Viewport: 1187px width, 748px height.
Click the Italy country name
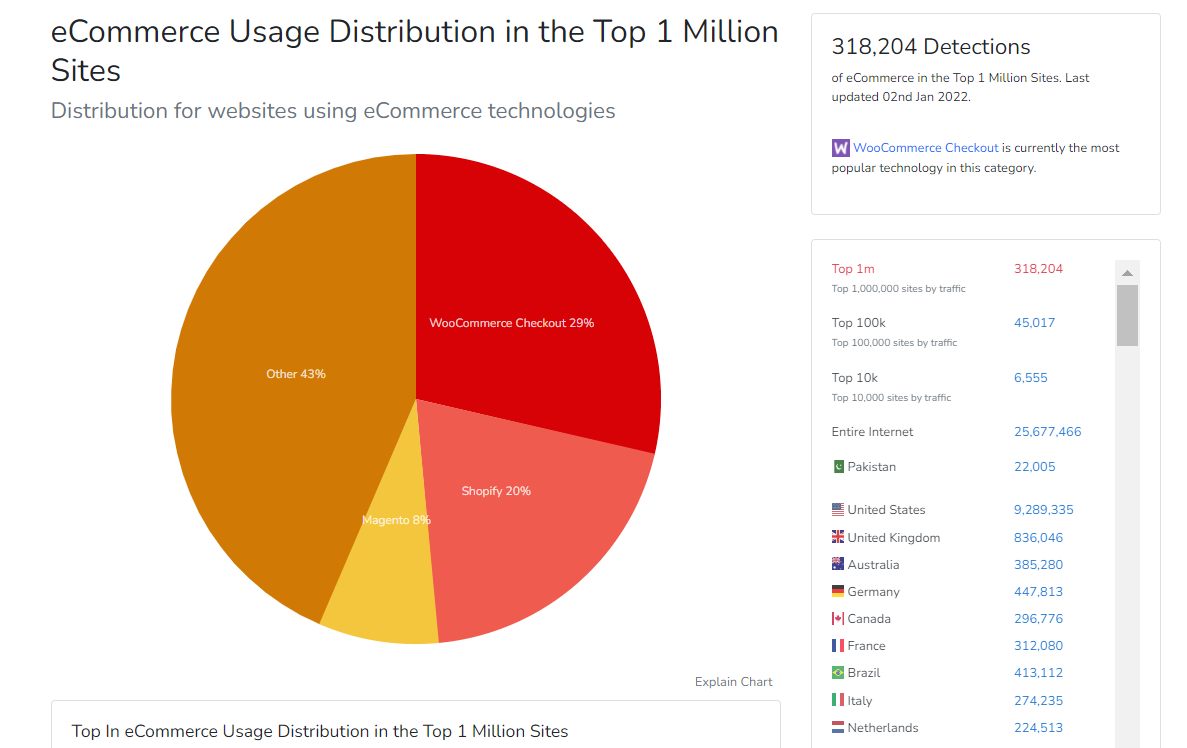coord(859,700)
